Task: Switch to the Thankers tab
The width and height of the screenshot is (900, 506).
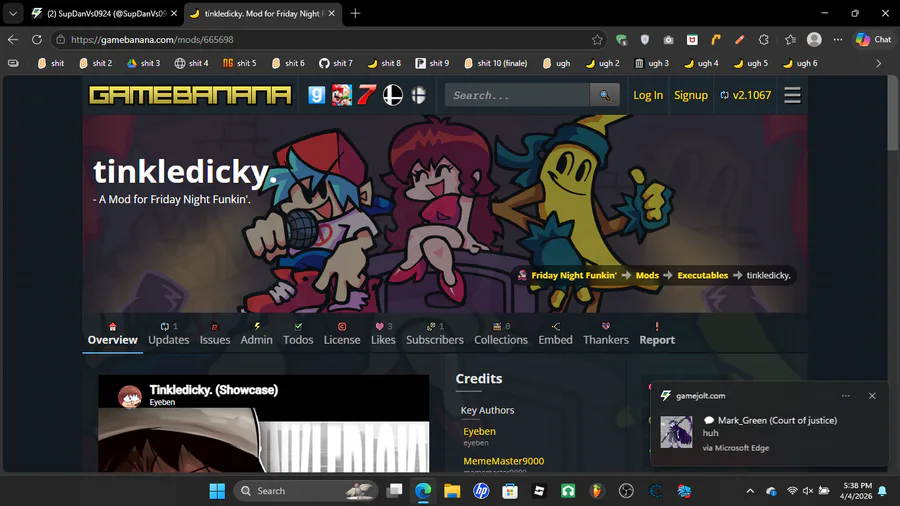Action: pyautogui.click(x=606, y=334)
